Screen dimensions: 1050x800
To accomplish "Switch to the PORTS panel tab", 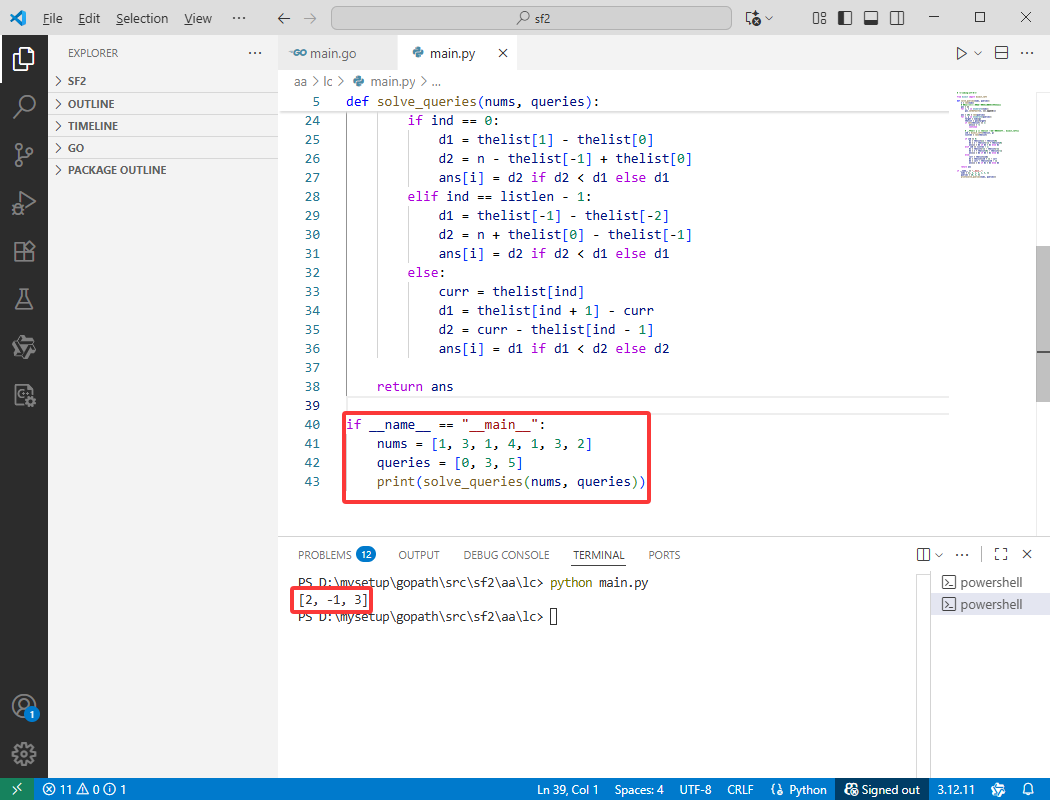I will 664,554.
